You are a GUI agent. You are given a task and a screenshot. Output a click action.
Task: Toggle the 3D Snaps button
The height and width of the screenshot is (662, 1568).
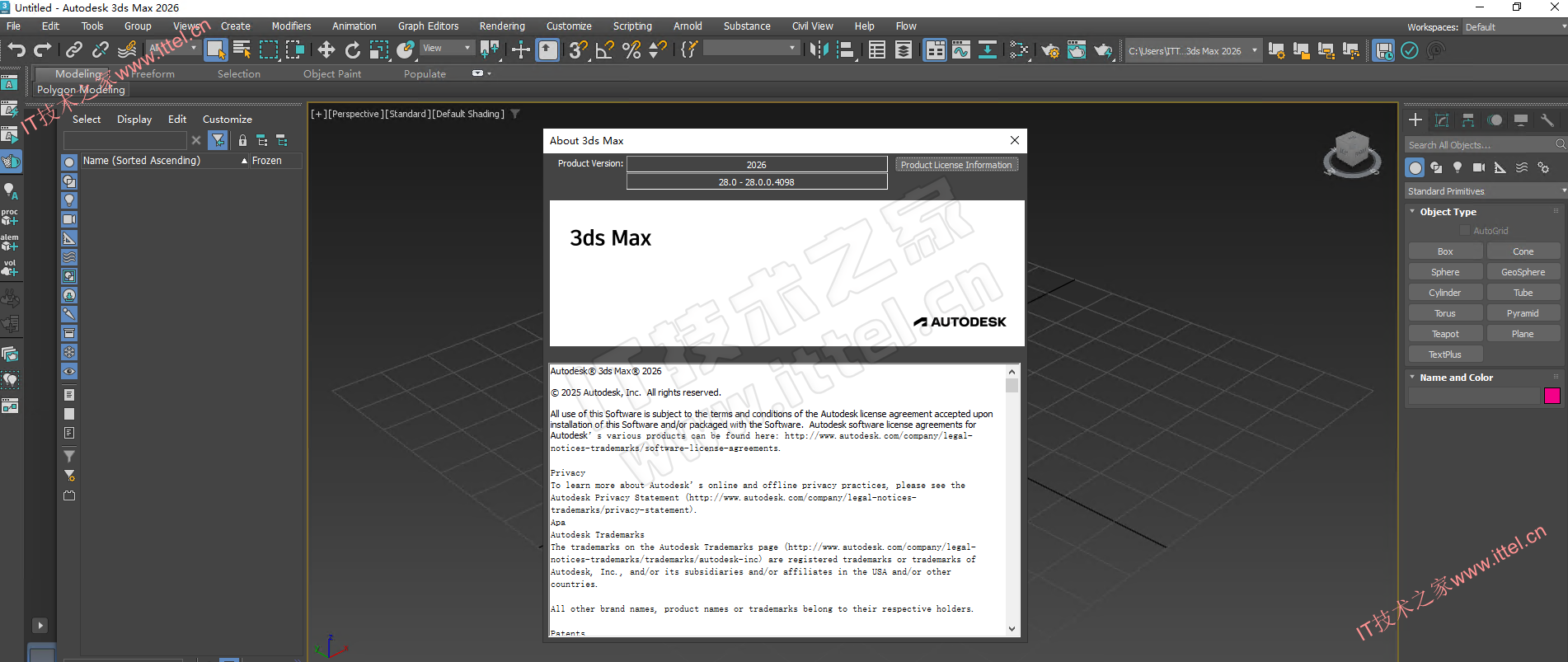[579, 50]
